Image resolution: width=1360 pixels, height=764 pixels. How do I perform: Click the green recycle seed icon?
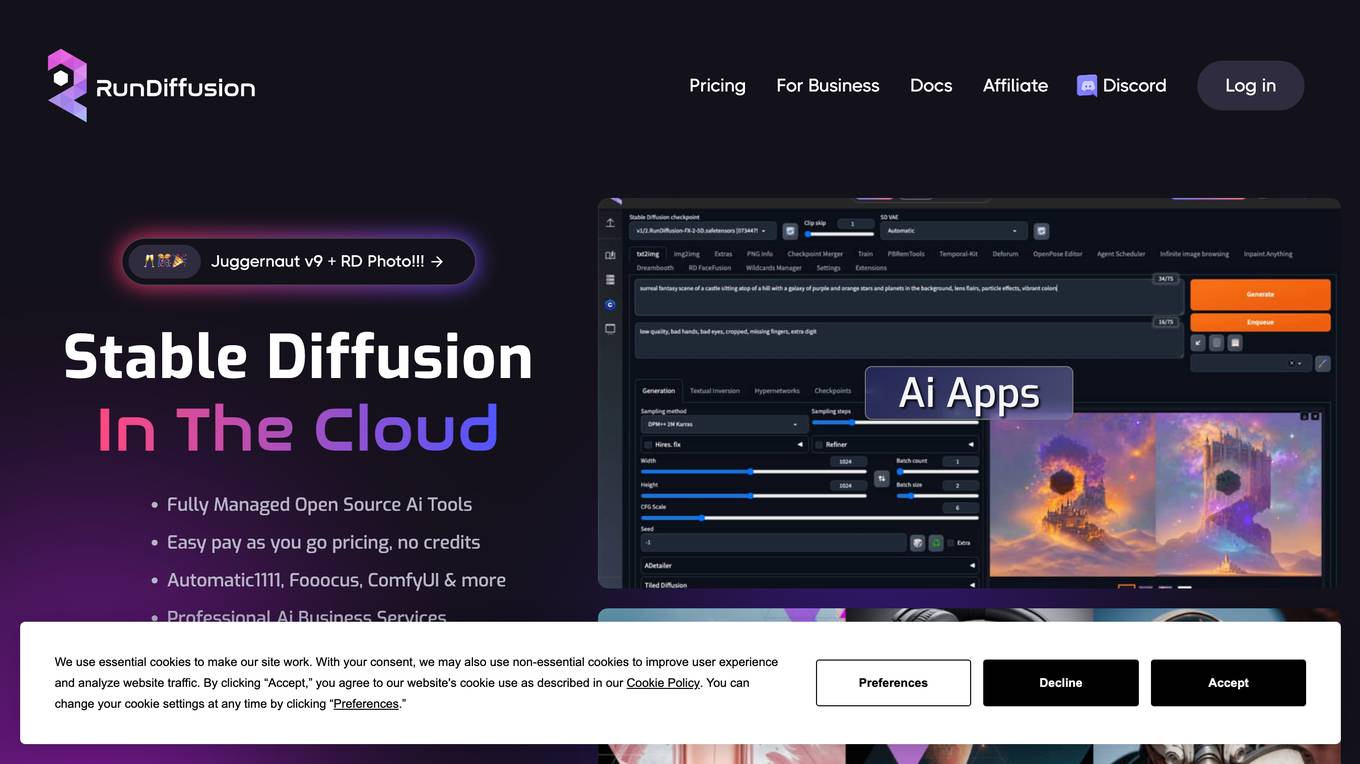click(x=936, y=543)
